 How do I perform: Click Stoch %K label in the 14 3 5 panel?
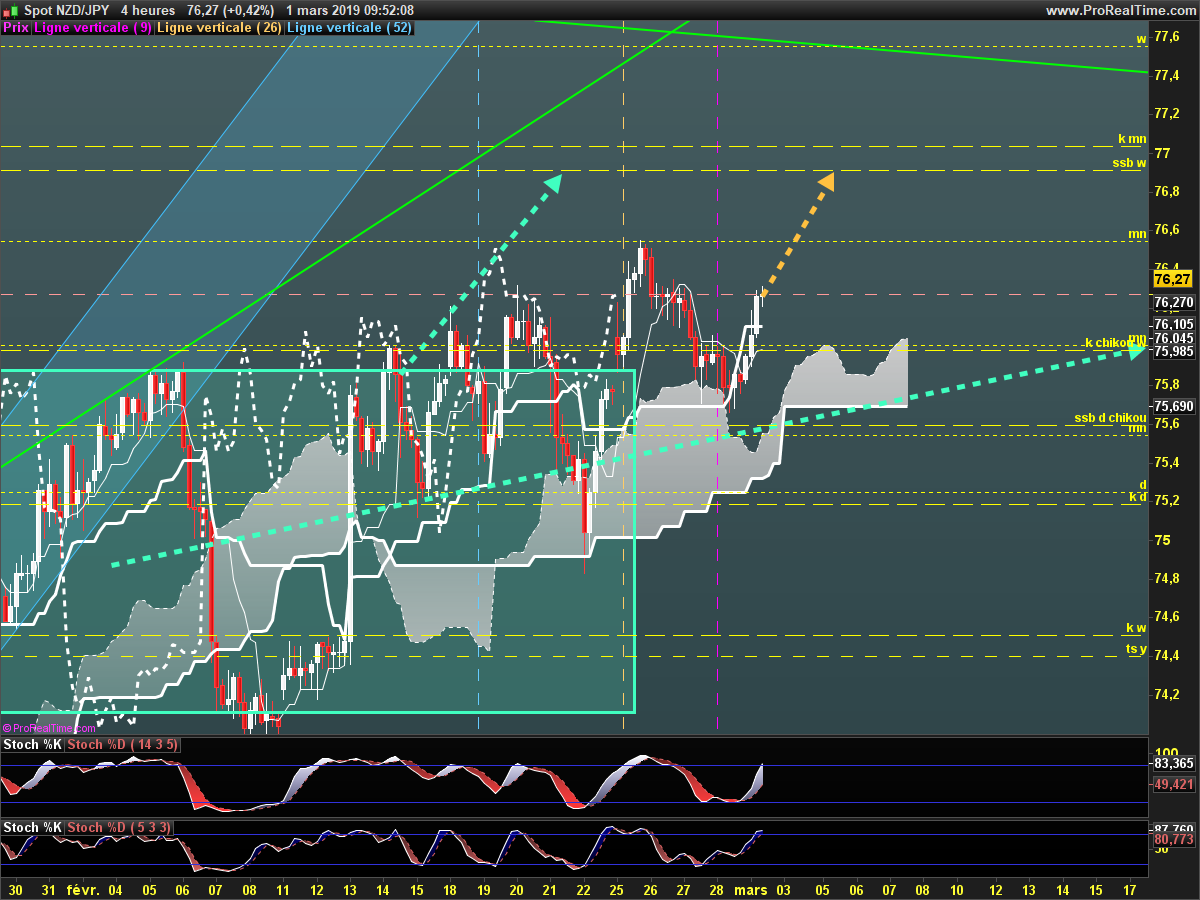point(32,745)
